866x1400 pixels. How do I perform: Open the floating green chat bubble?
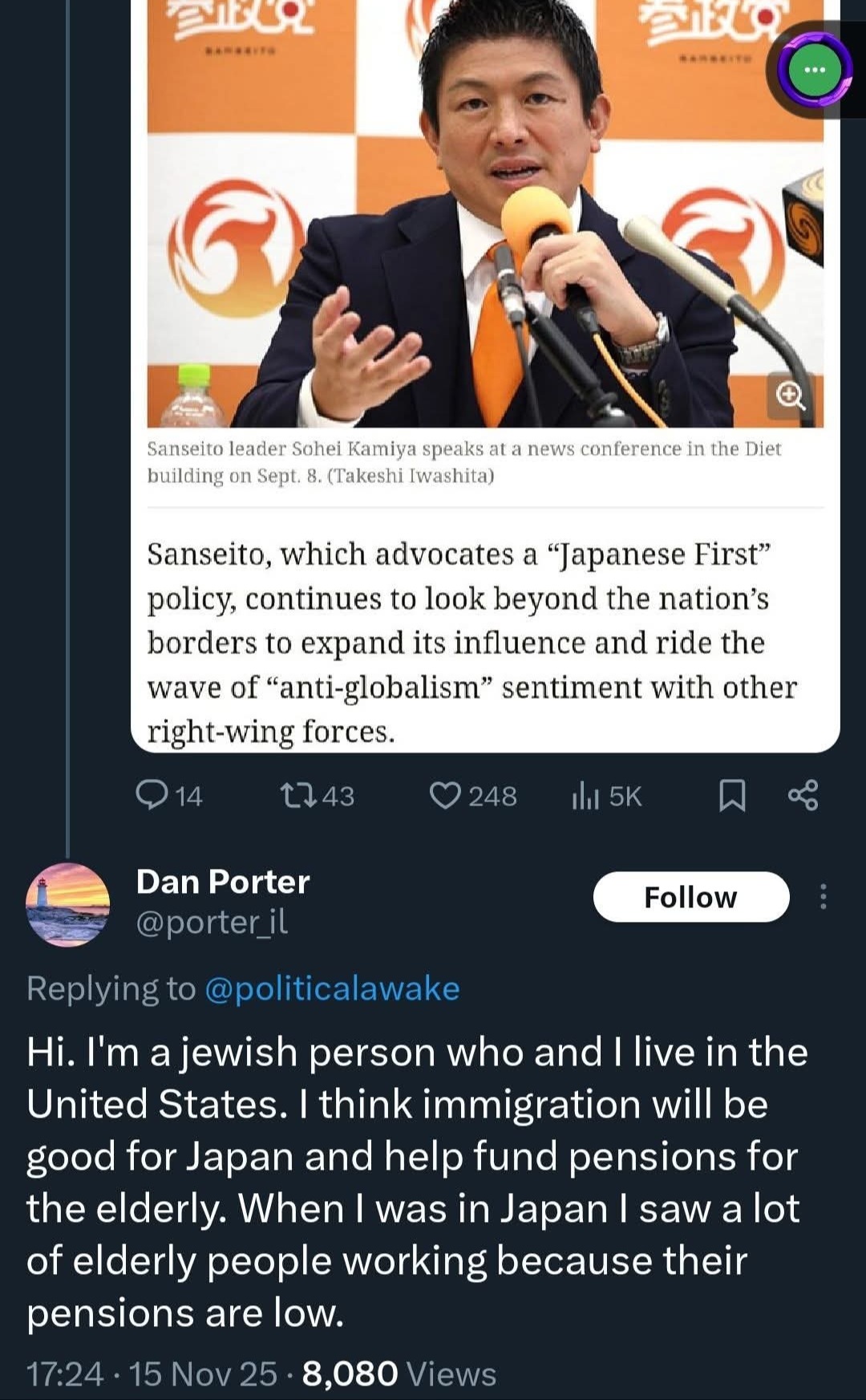[815, 70]
